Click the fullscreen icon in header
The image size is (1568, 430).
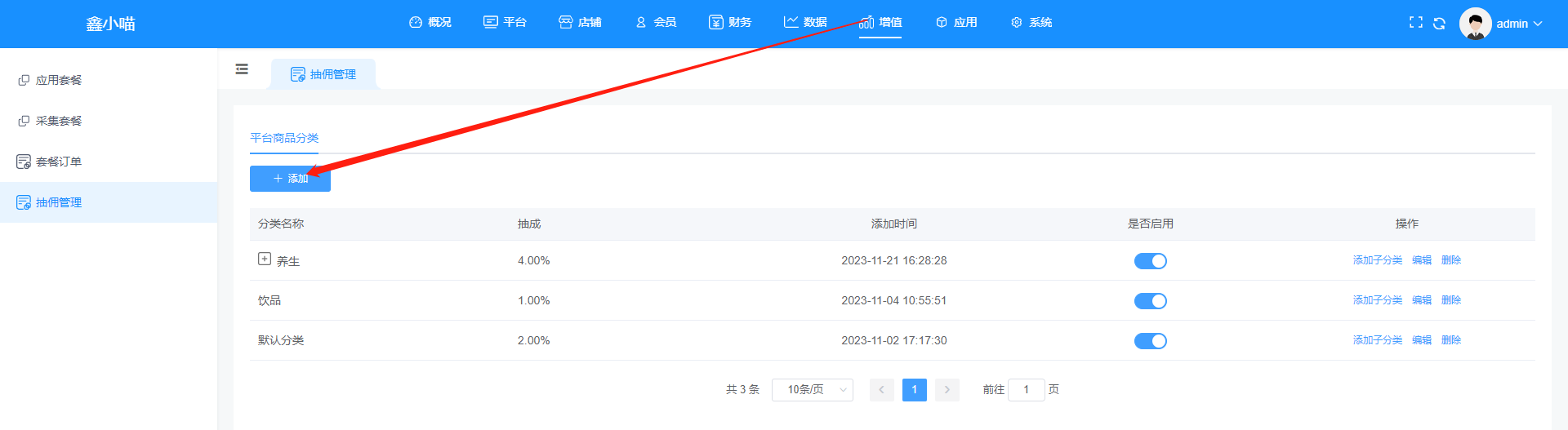[x=1416, y=23]
